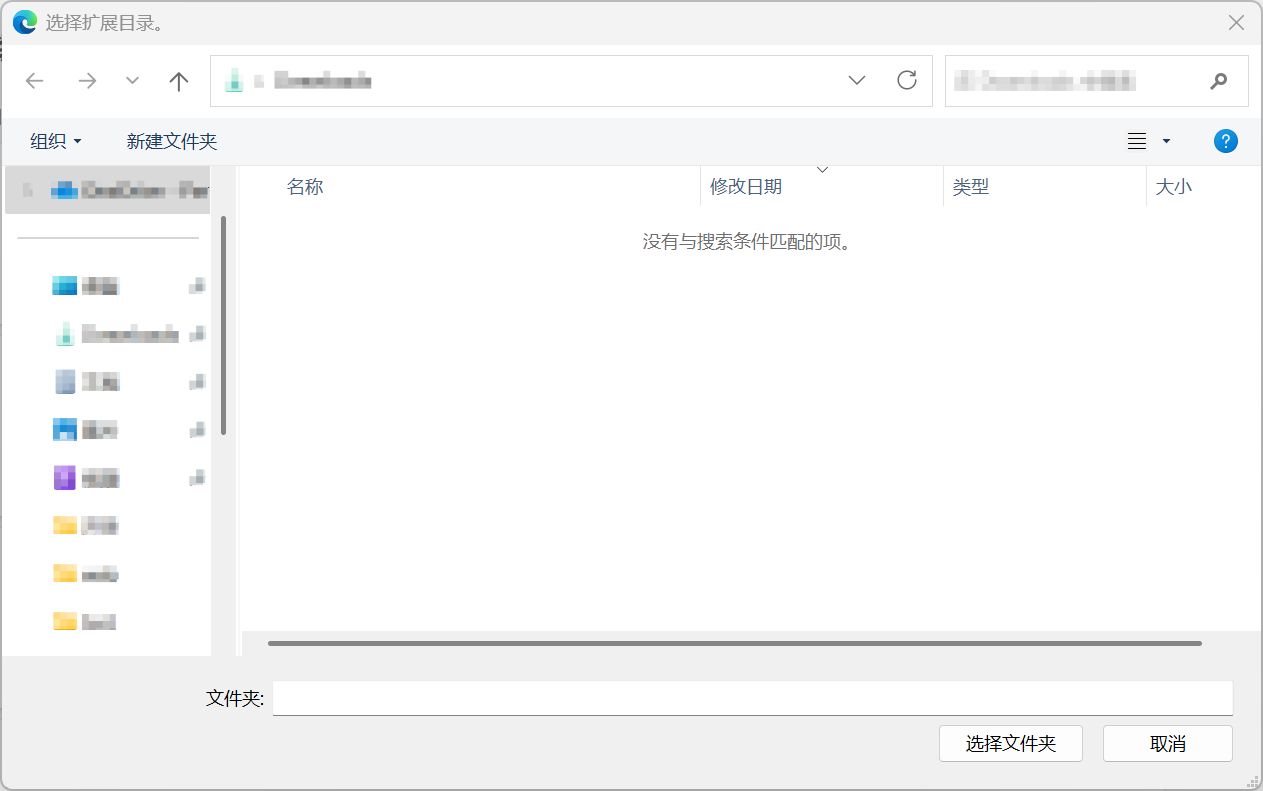Go up one directory level

(178, 81)
